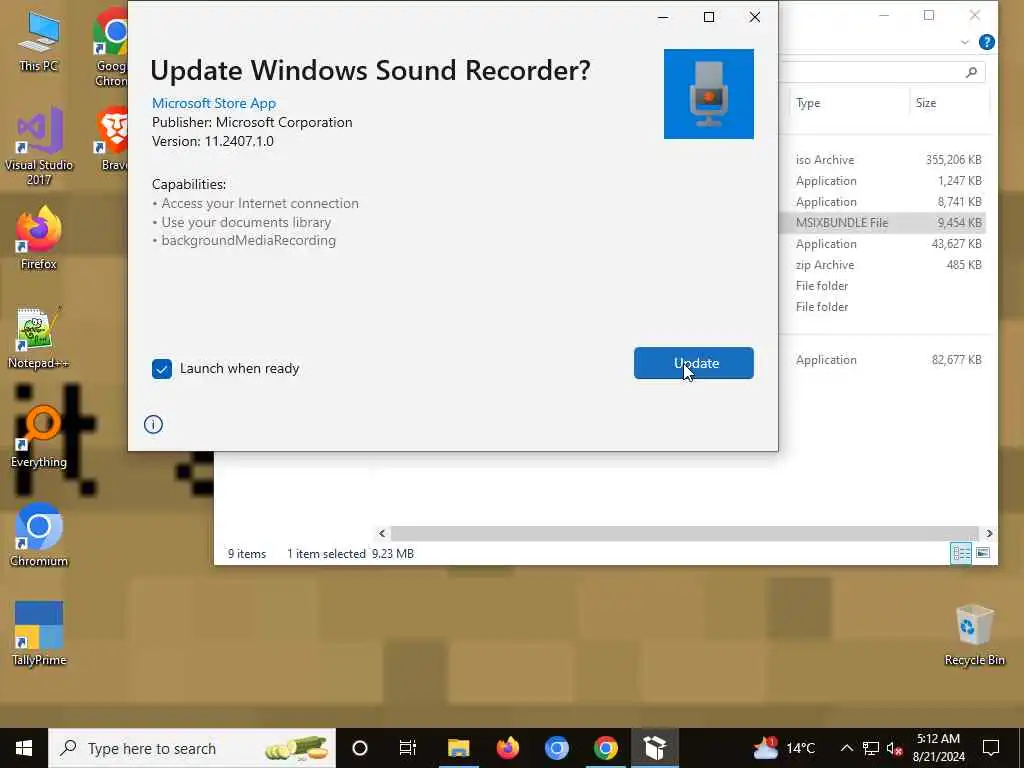Open the Recycle Bin
This screenshot has width=1024, height=768.
click(974, 635)
